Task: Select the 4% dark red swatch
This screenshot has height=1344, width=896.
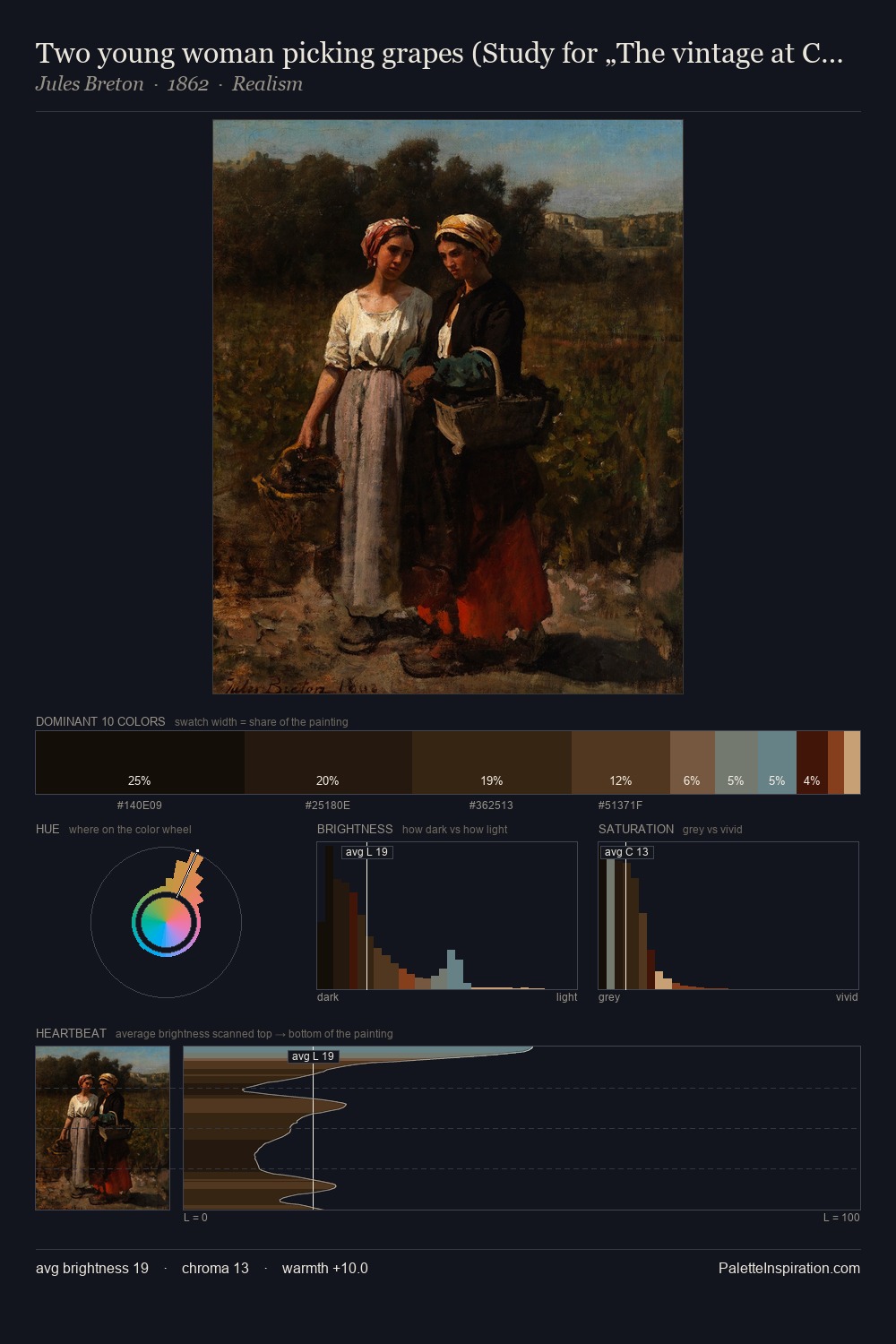Action: pos(812,762)
